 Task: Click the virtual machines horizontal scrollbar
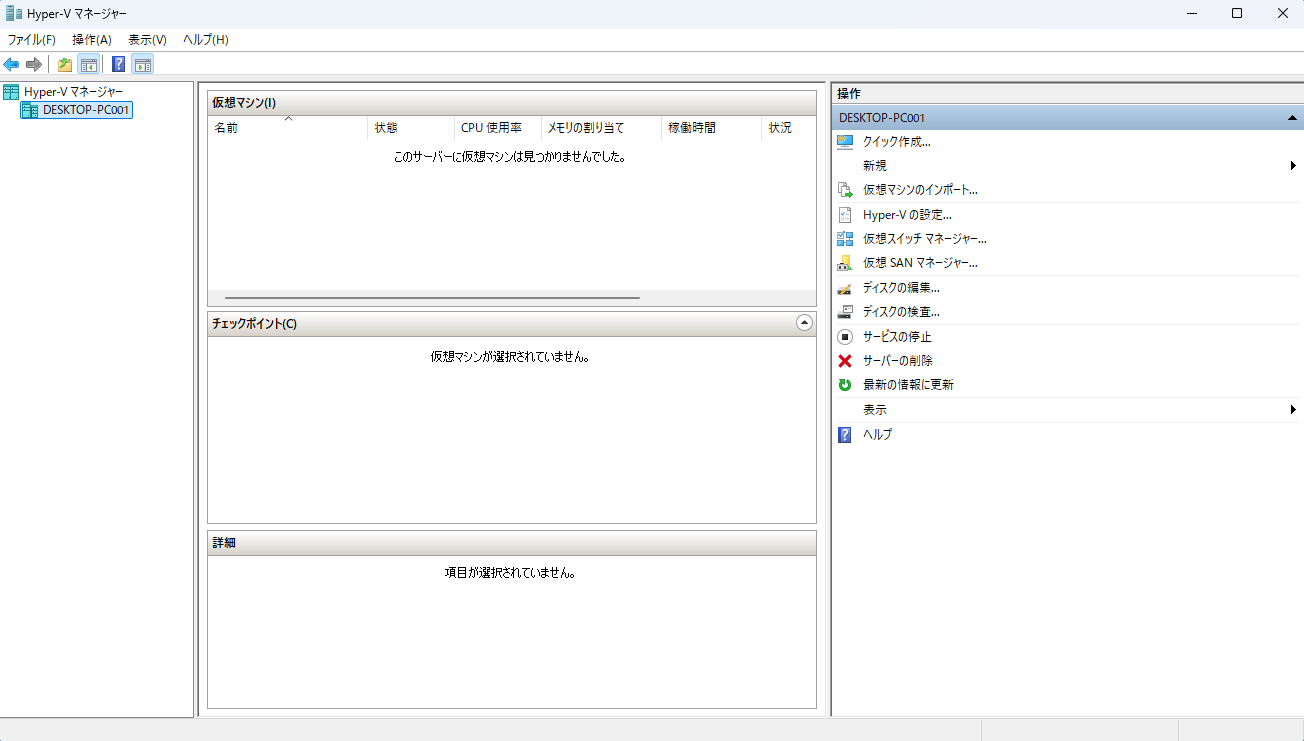[x=432, y=298]
